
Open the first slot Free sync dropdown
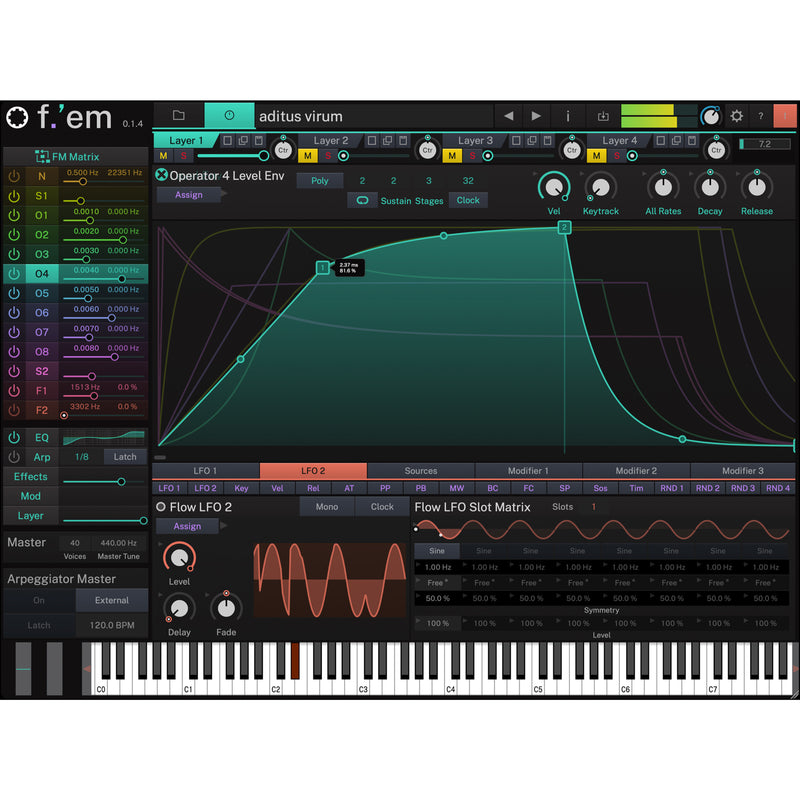coord(437,582)
